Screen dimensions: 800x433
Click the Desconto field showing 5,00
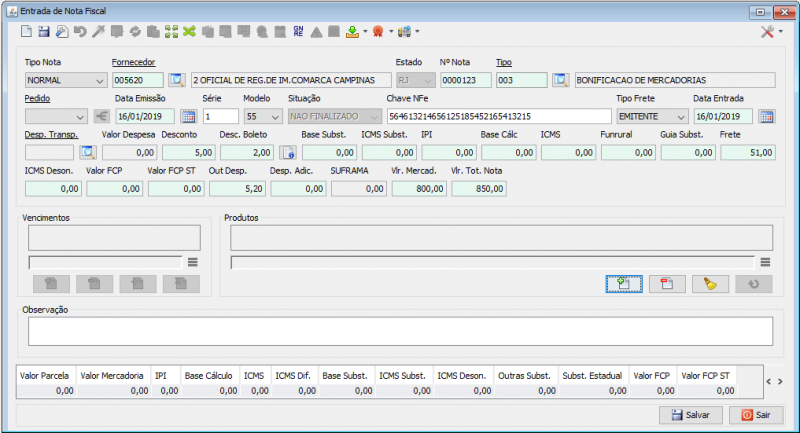(189, 152)
